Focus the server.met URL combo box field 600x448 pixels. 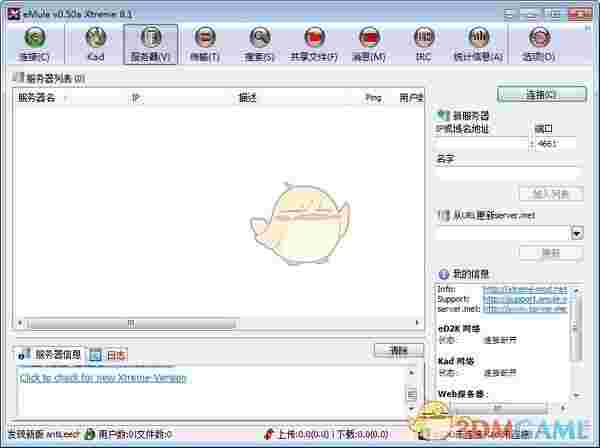coord(503,233)
